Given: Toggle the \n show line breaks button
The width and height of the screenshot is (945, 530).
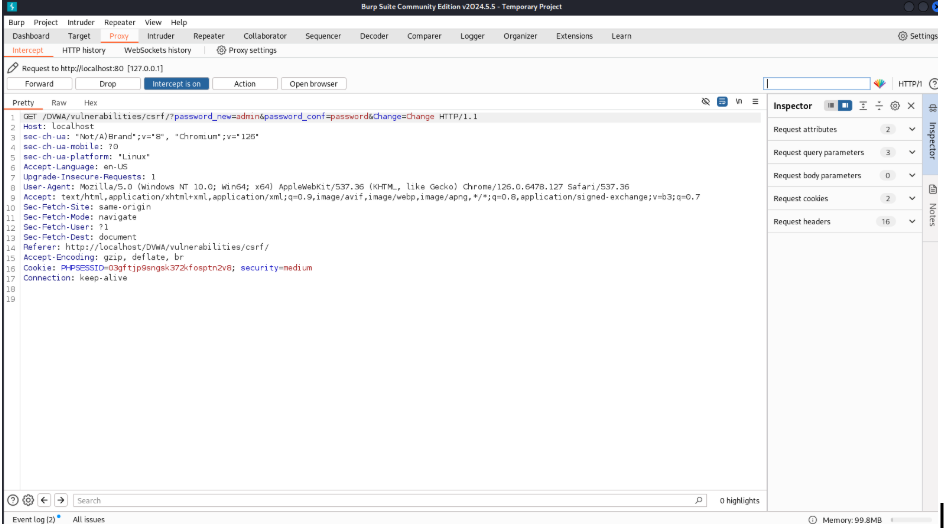Looking at the screenshot, I should click(739, 103).
